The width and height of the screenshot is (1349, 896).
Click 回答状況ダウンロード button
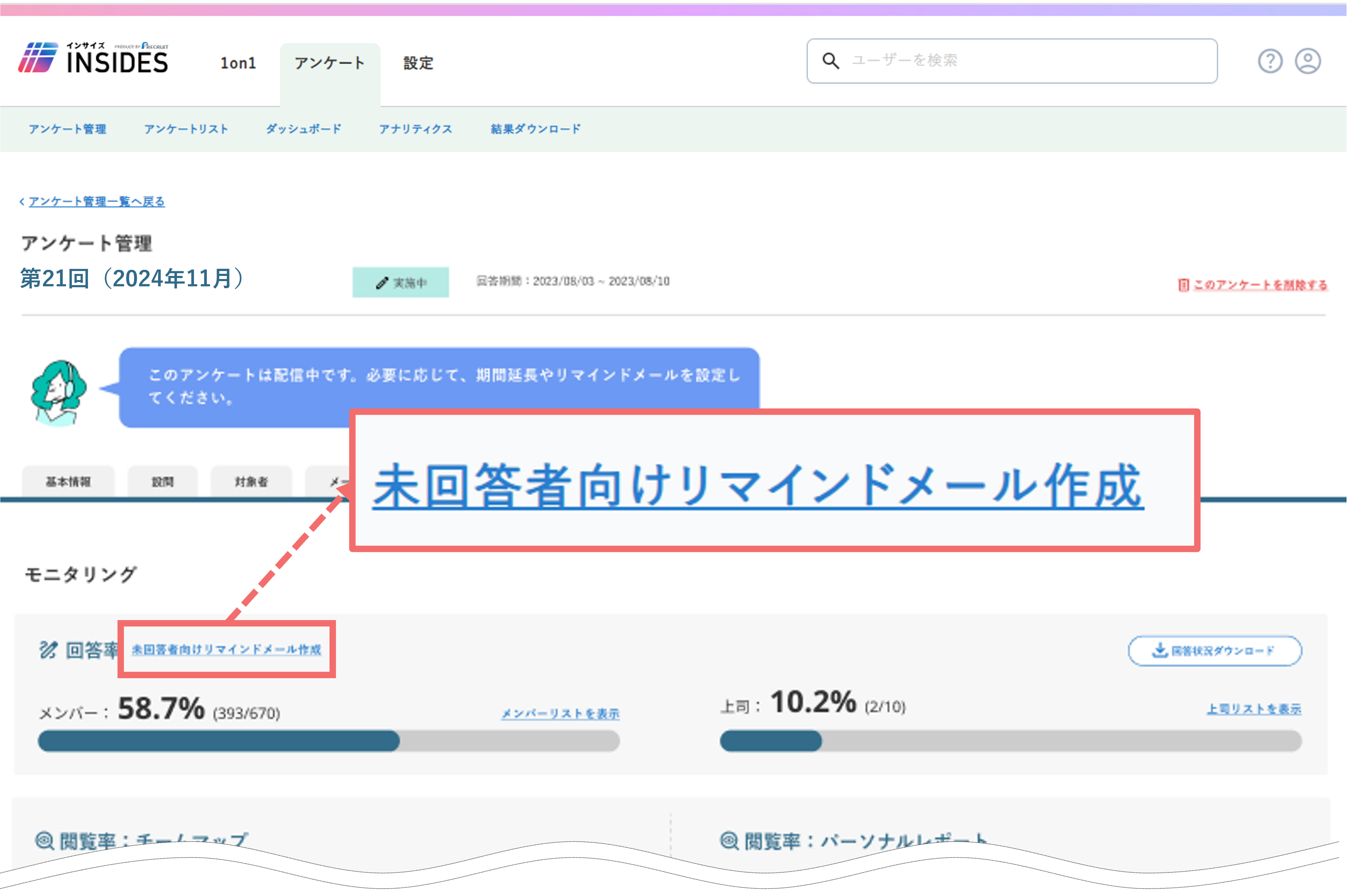1215,651
